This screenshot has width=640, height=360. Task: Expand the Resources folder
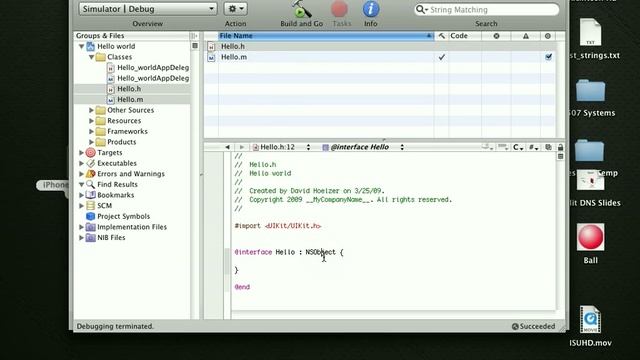click(x=91, y=121)
